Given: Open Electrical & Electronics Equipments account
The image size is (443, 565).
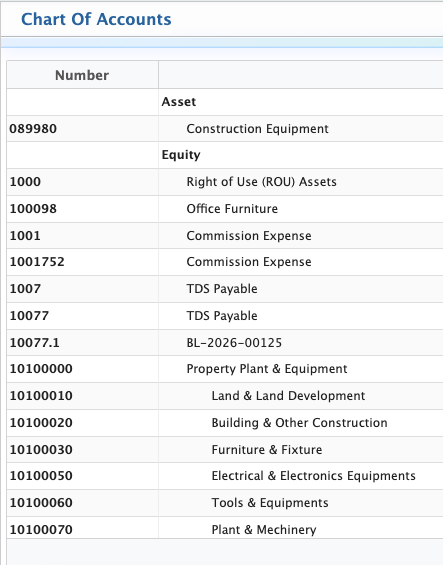Looking at the screenshot, I should coord(313,476).
